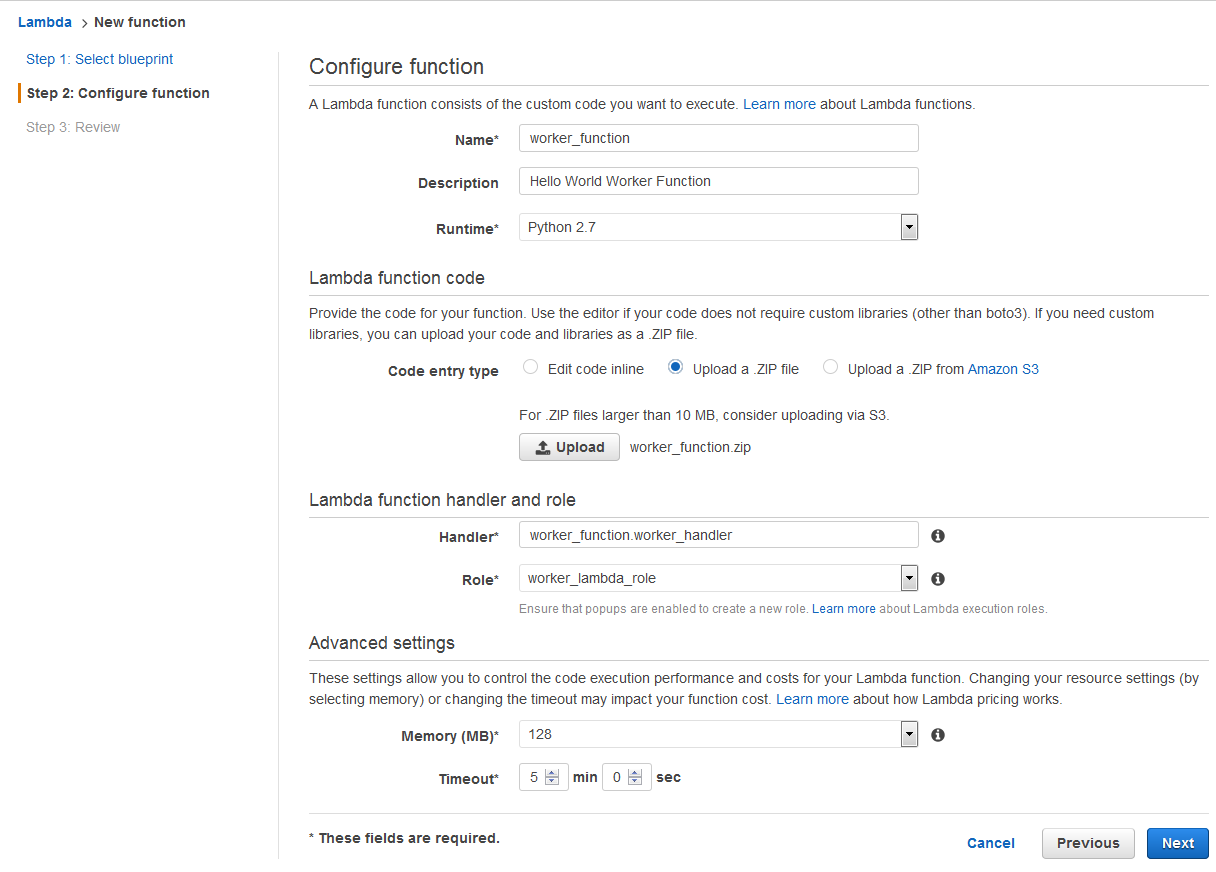Adjust the Timeout minutes stepper arrows

(x=552, y=777)
